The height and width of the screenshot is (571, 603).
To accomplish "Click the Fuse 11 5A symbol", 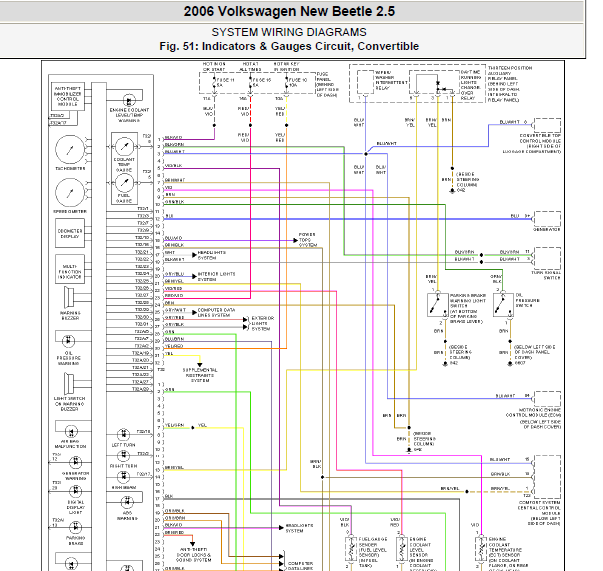I will (x=214, y=84).
